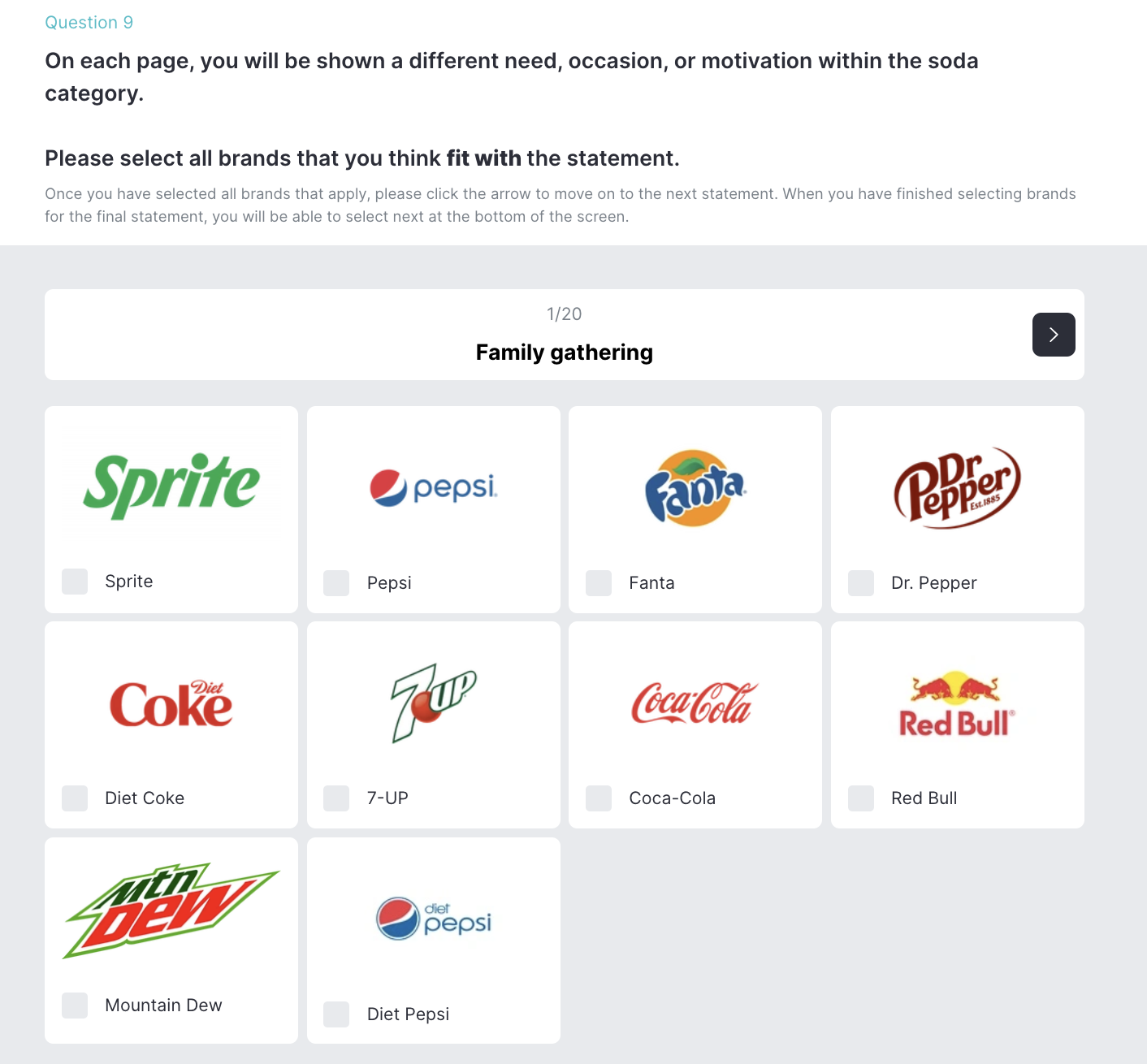Click the Mountain Dew logo

click(x=171, y=910)
